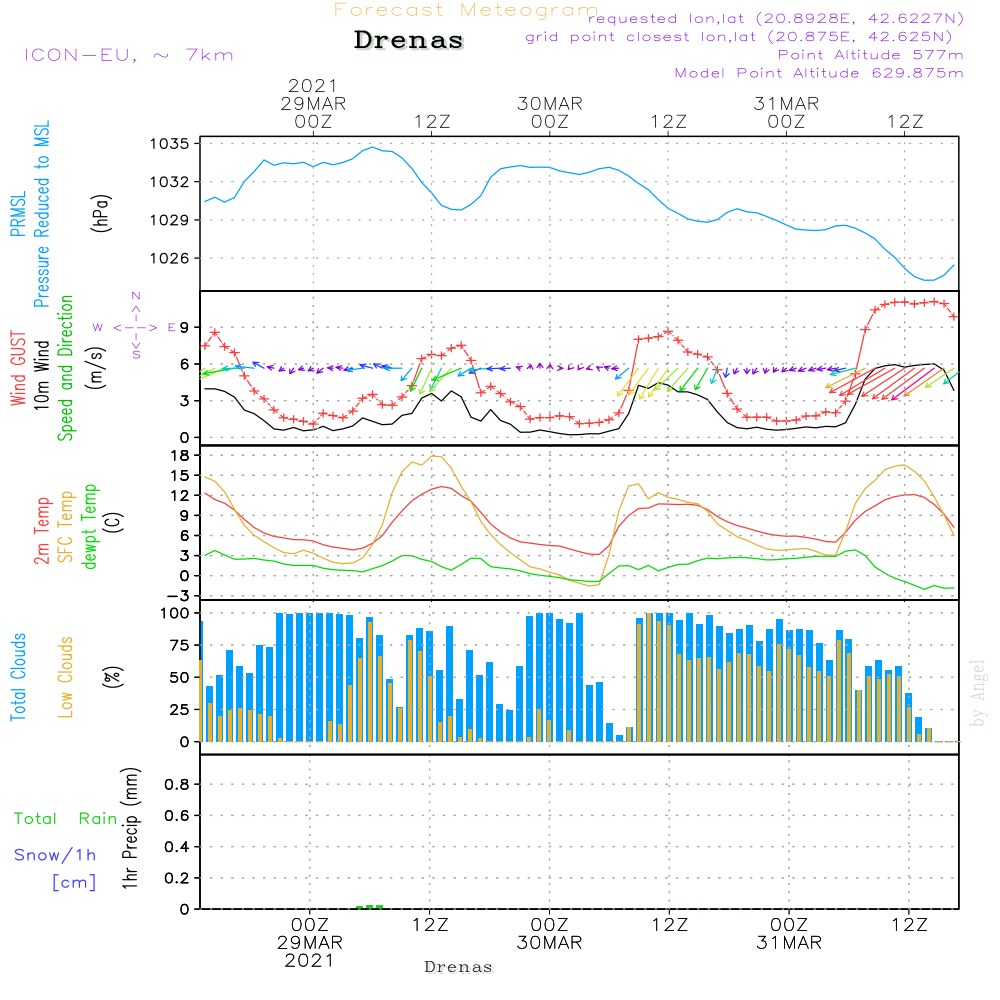1000x1000 pixels.
Task: Click the 'Total Clouds' blue label
Action: pos(18,677)
